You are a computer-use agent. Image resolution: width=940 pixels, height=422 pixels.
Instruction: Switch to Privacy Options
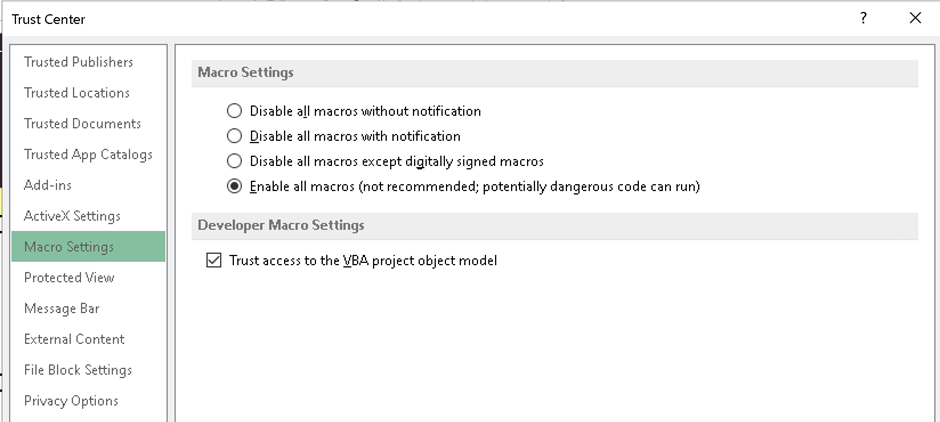click(x=71, y=401)
